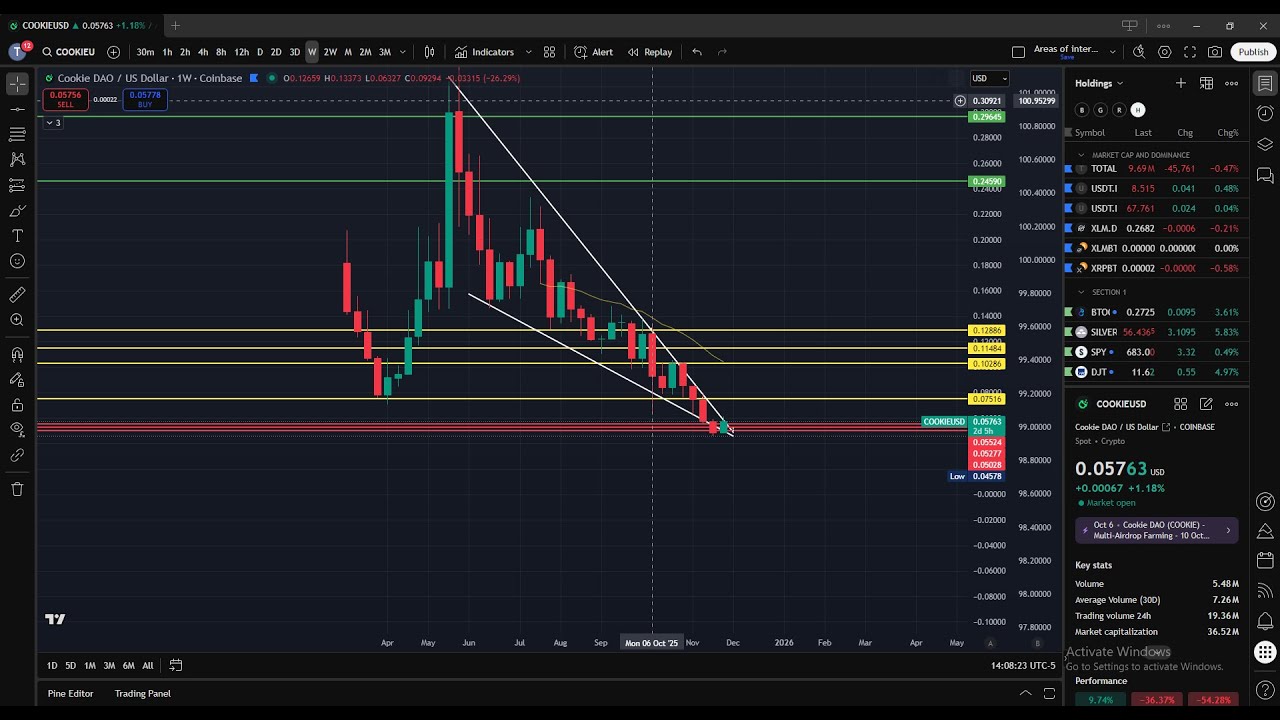This screenshot has width=1280, height=720.
Task: Open the Holdings watchlist dropdown
Action: pos(1099,83)
